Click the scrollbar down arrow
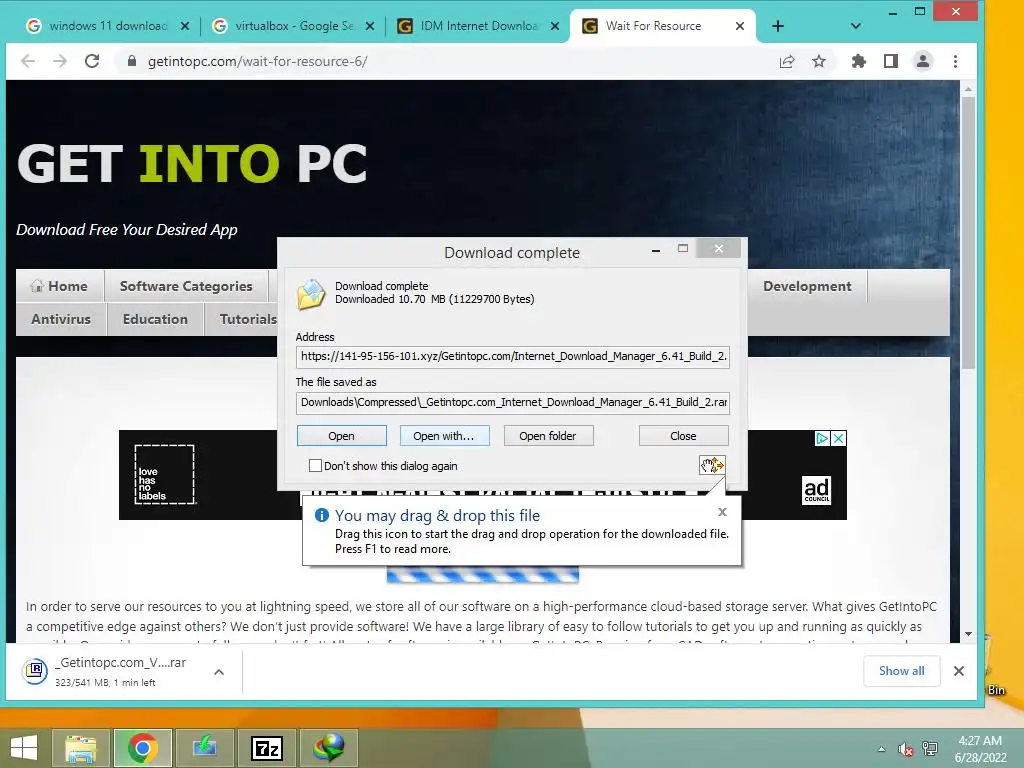The image size is (1024, 768). 968,634
